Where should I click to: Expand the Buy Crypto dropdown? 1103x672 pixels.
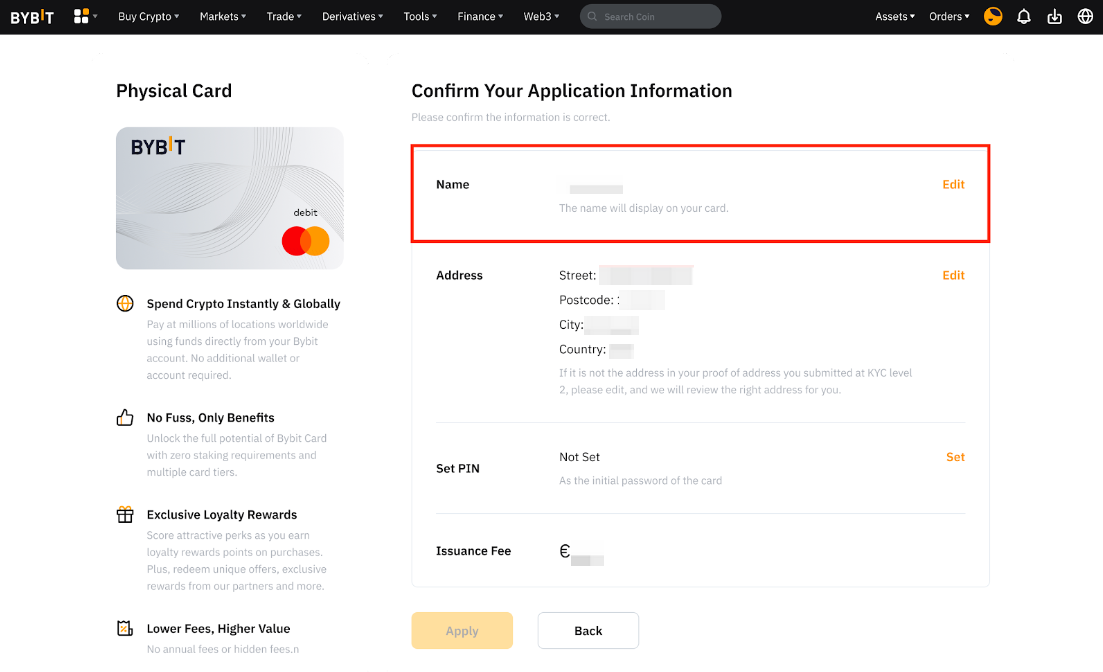click(148, 16)
